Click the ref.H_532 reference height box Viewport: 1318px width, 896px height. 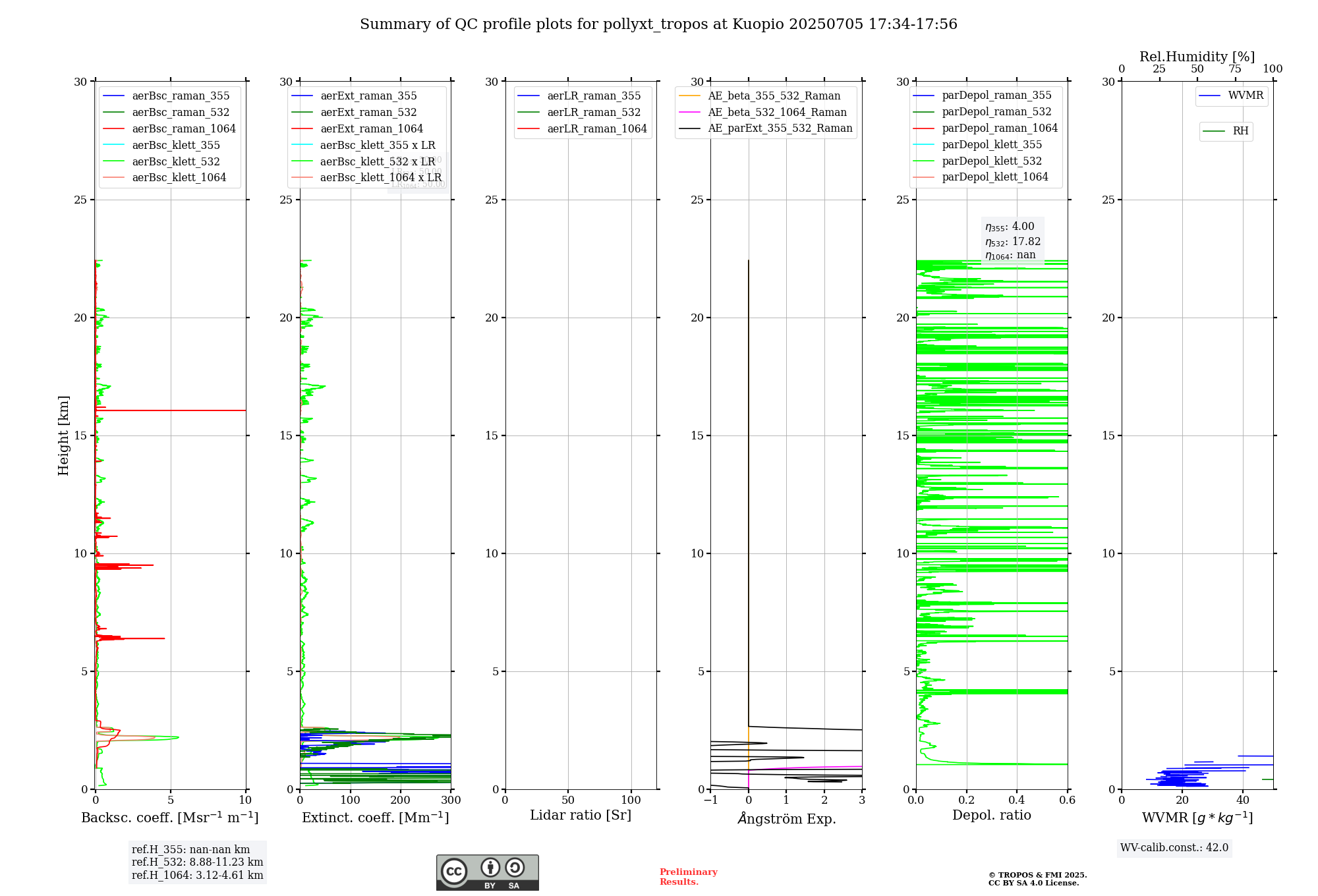[197, 862]
